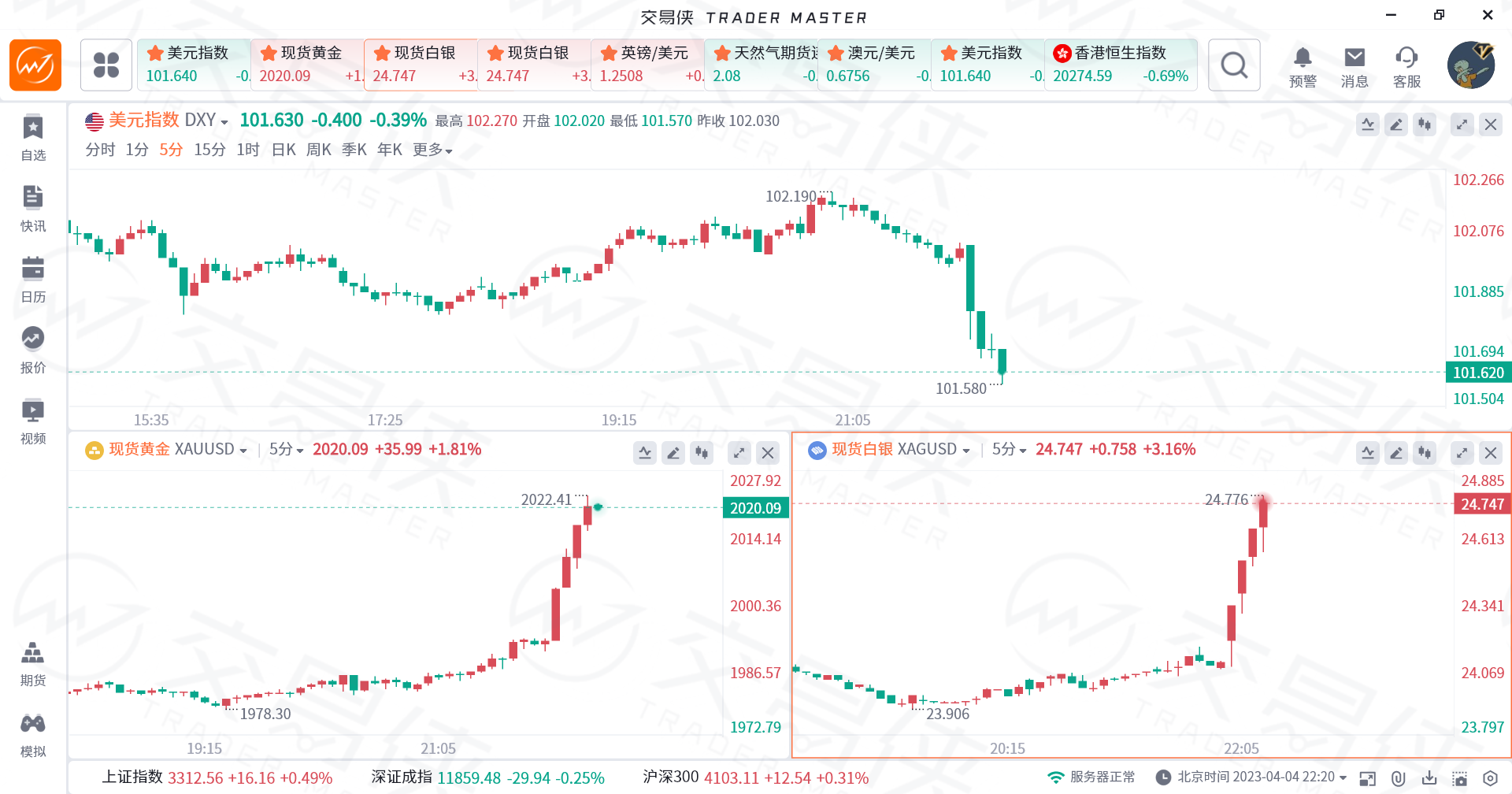Open 快讯 news flash in sidebar
The width and height of the screenshot is (1512, 794).
coord(33,210)
